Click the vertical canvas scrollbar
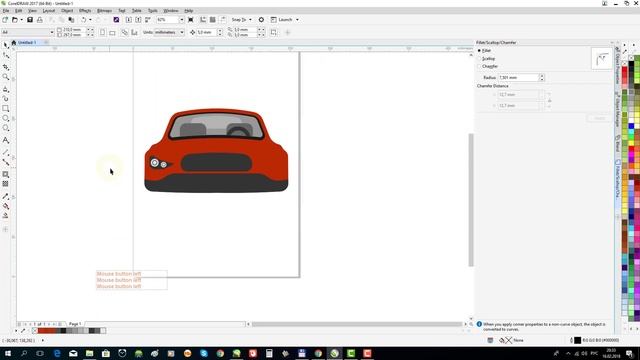 [471, 200]
